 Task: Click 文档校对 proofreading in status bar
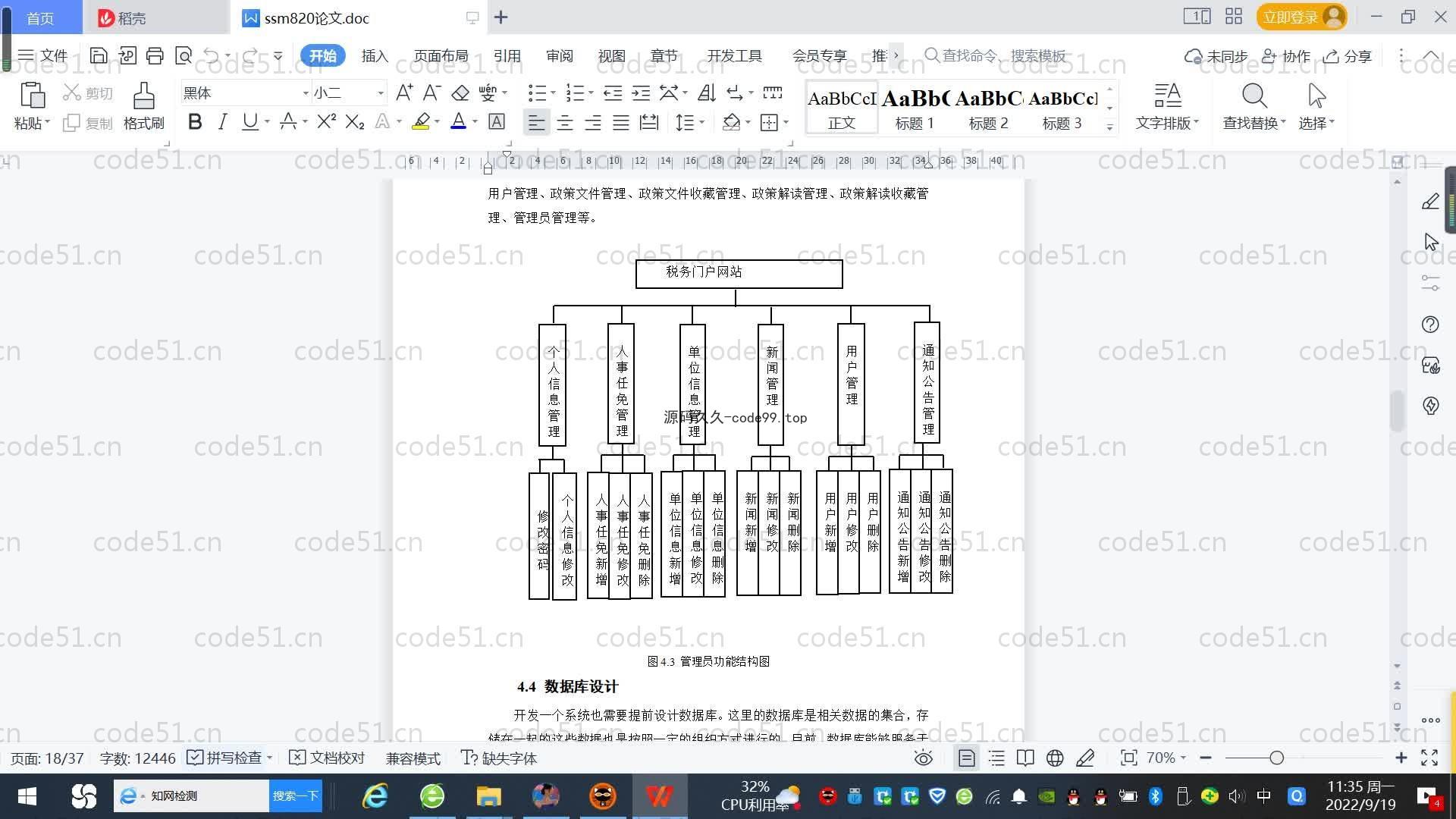(328, 758)
